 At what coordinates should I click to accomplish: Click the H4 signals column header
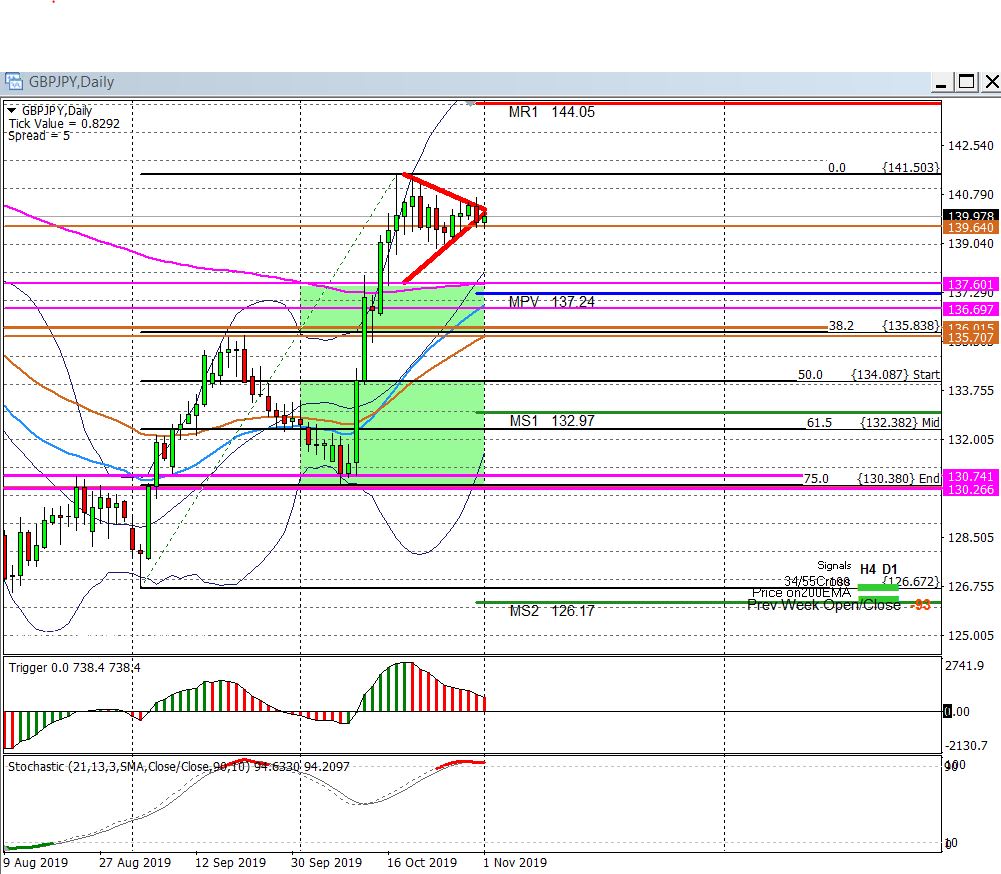(869, 568)
